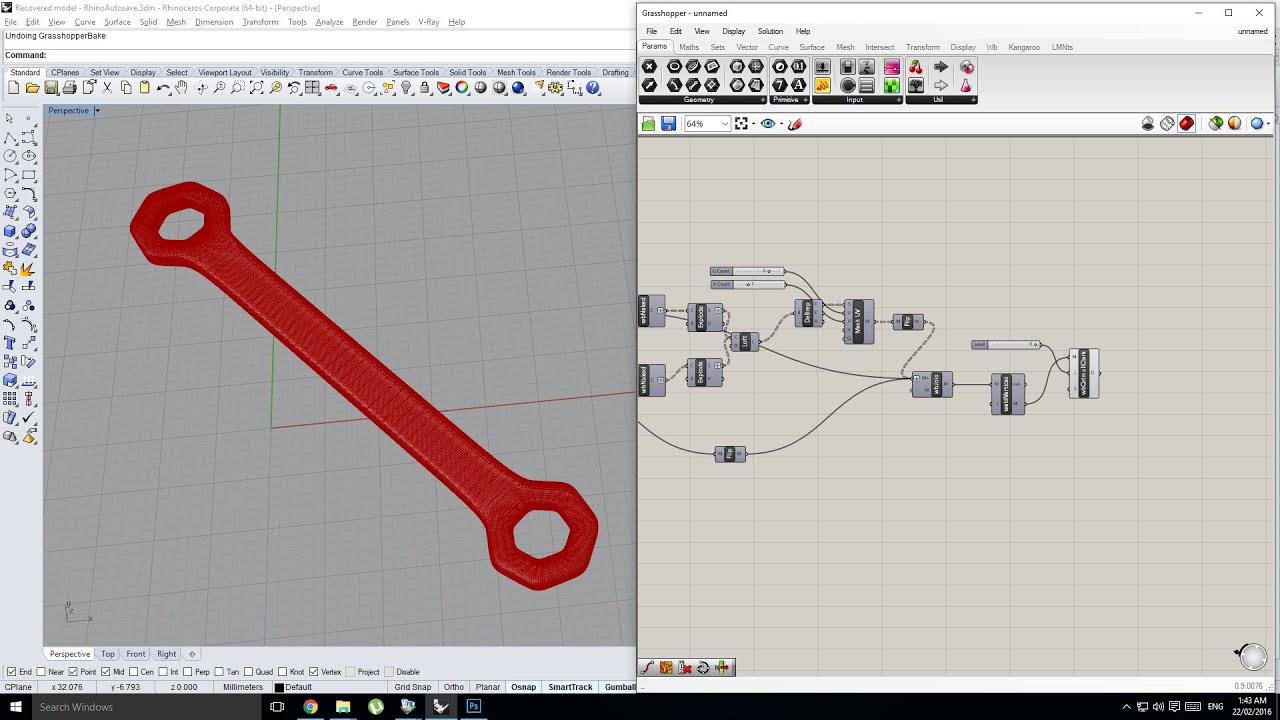The width and height of the screenshot is (1280, 720).
Task: Add the pink flask Util component
Action: point(966,86)
